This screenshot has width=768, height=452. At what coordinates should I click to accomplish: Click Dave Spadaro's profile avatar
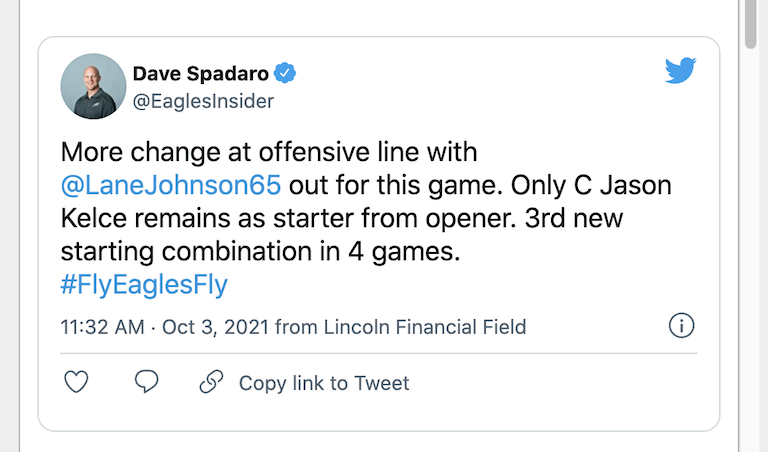93,86
